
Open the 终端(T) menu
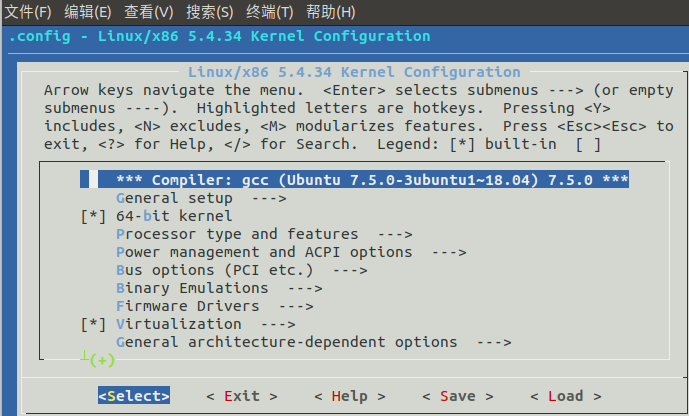[x=269, y=12]
